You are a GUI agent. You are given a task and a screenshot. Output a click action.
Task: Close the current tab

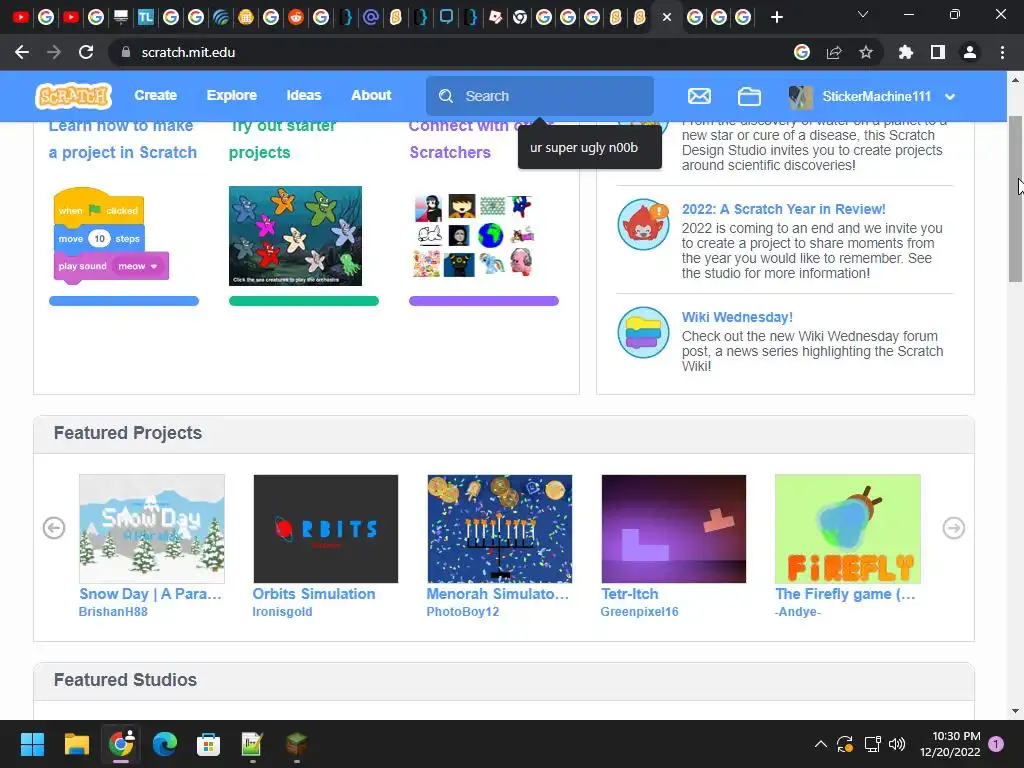point(666,17)
